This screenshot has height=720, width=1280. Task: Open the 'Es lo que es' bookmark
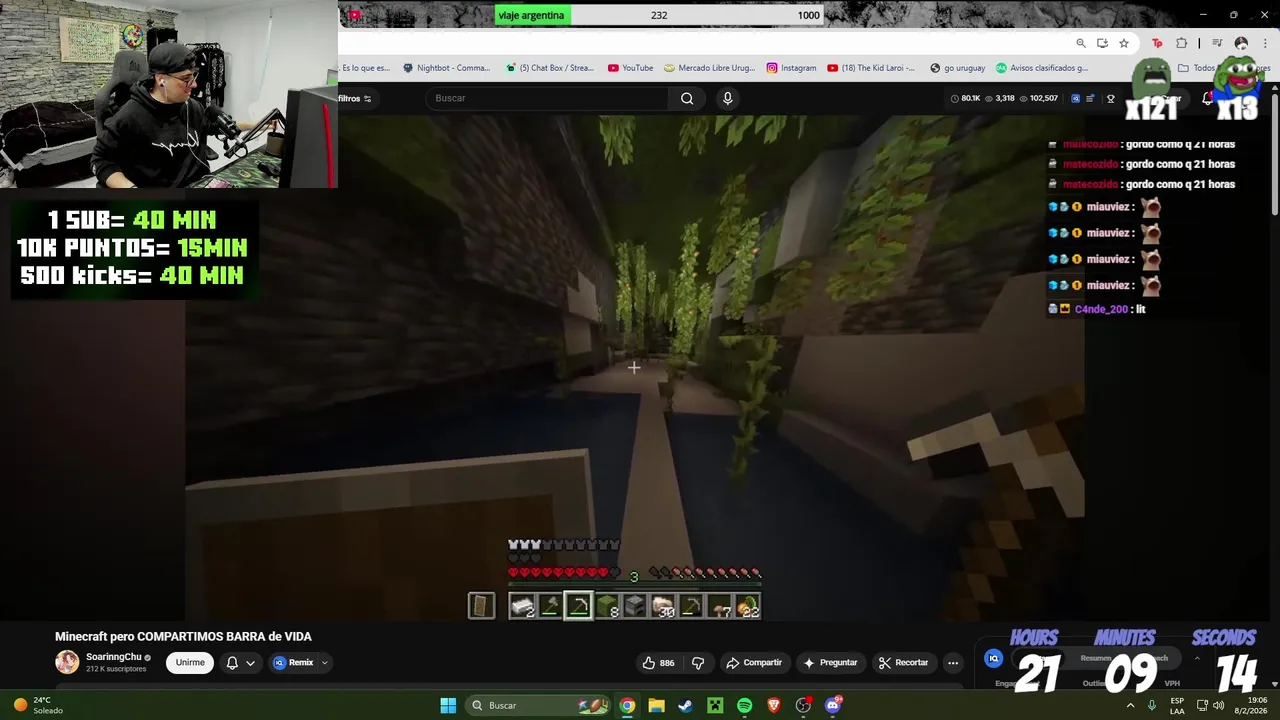(x=364, y=68)
